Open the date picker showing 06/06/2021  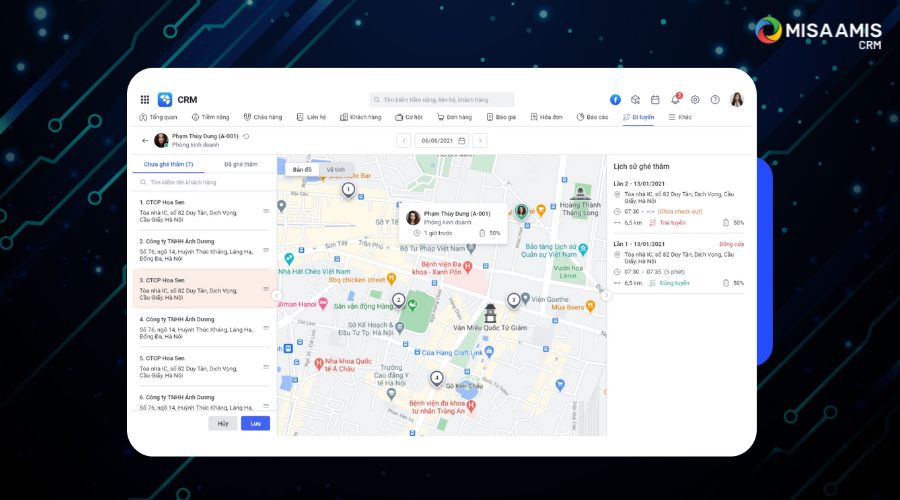click(x=442, y=141)
